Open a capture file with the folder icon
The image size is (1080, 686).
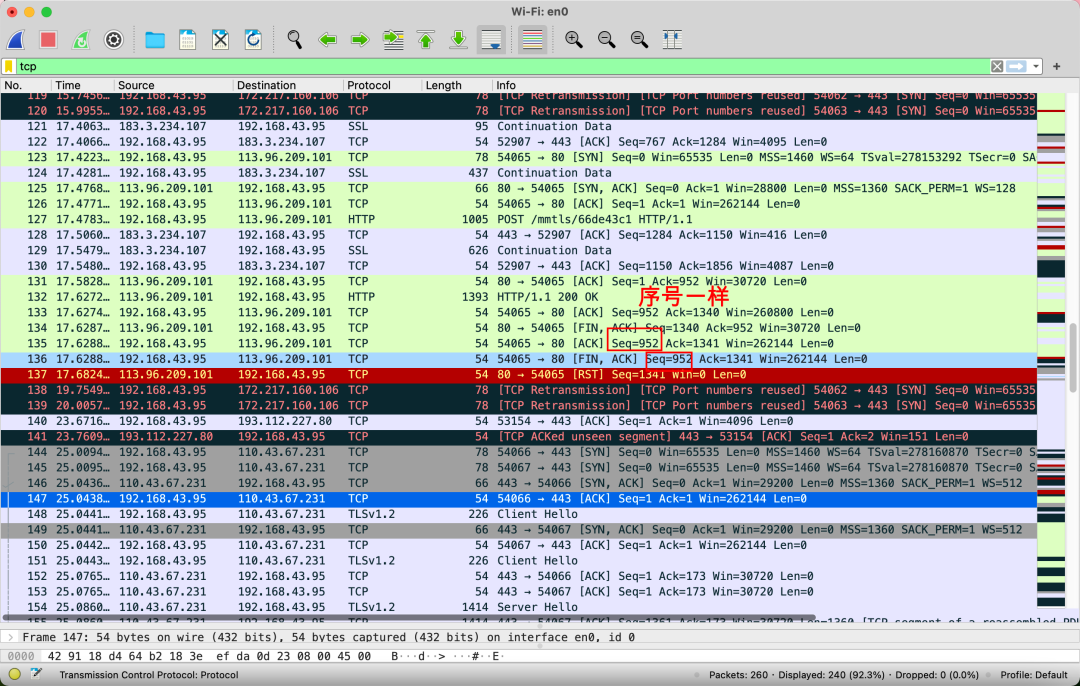click(155, 40)
